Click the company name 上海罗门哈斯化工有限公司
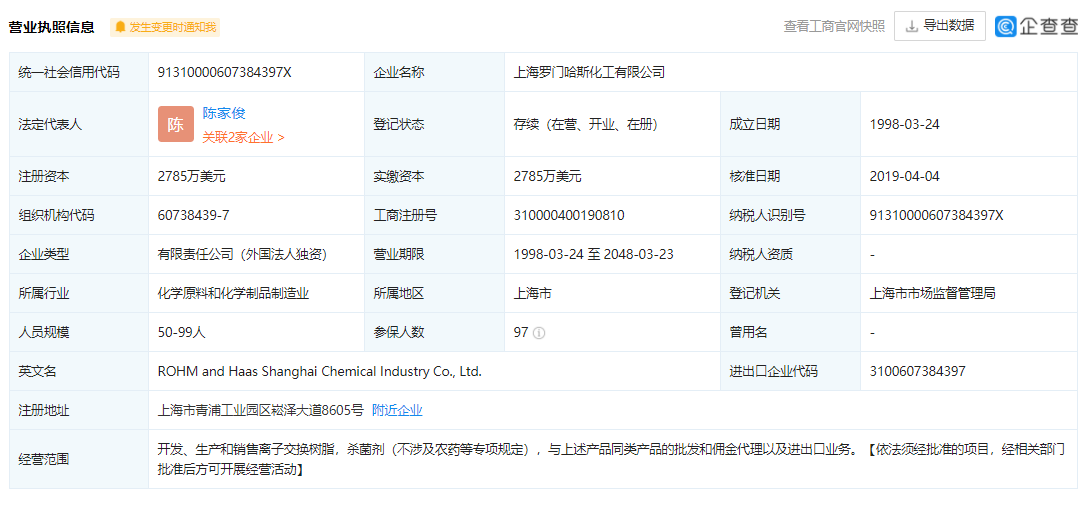 (x=589, y=72)
